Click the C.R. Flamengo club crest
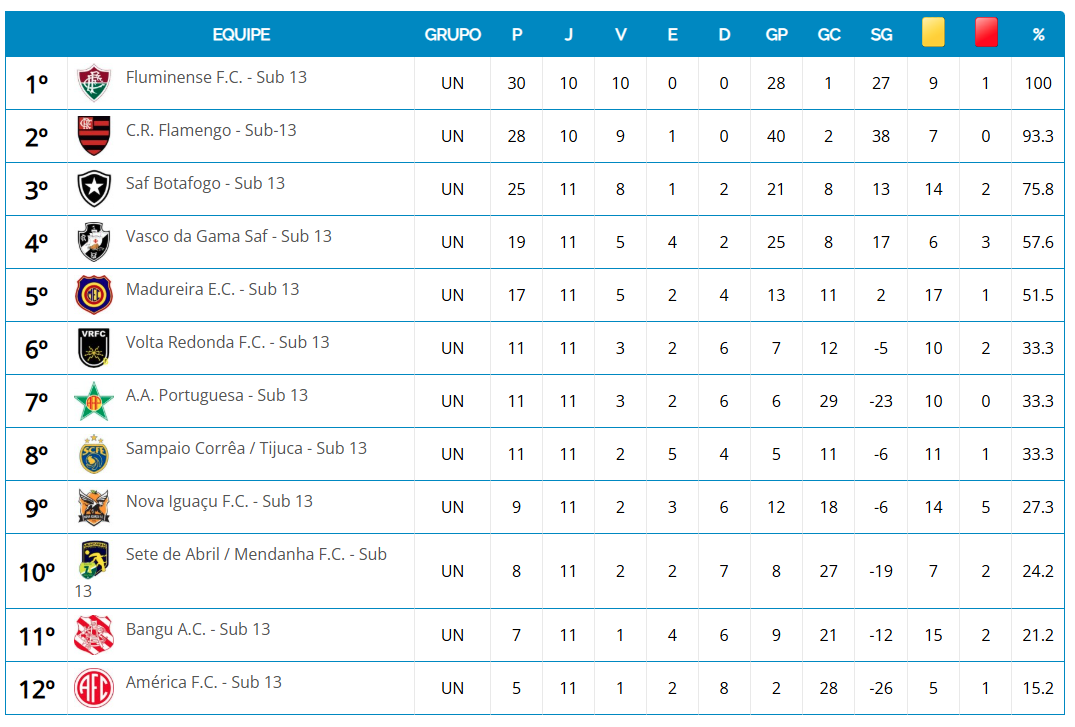The image size is (1075, 727). tap(93, 136)
